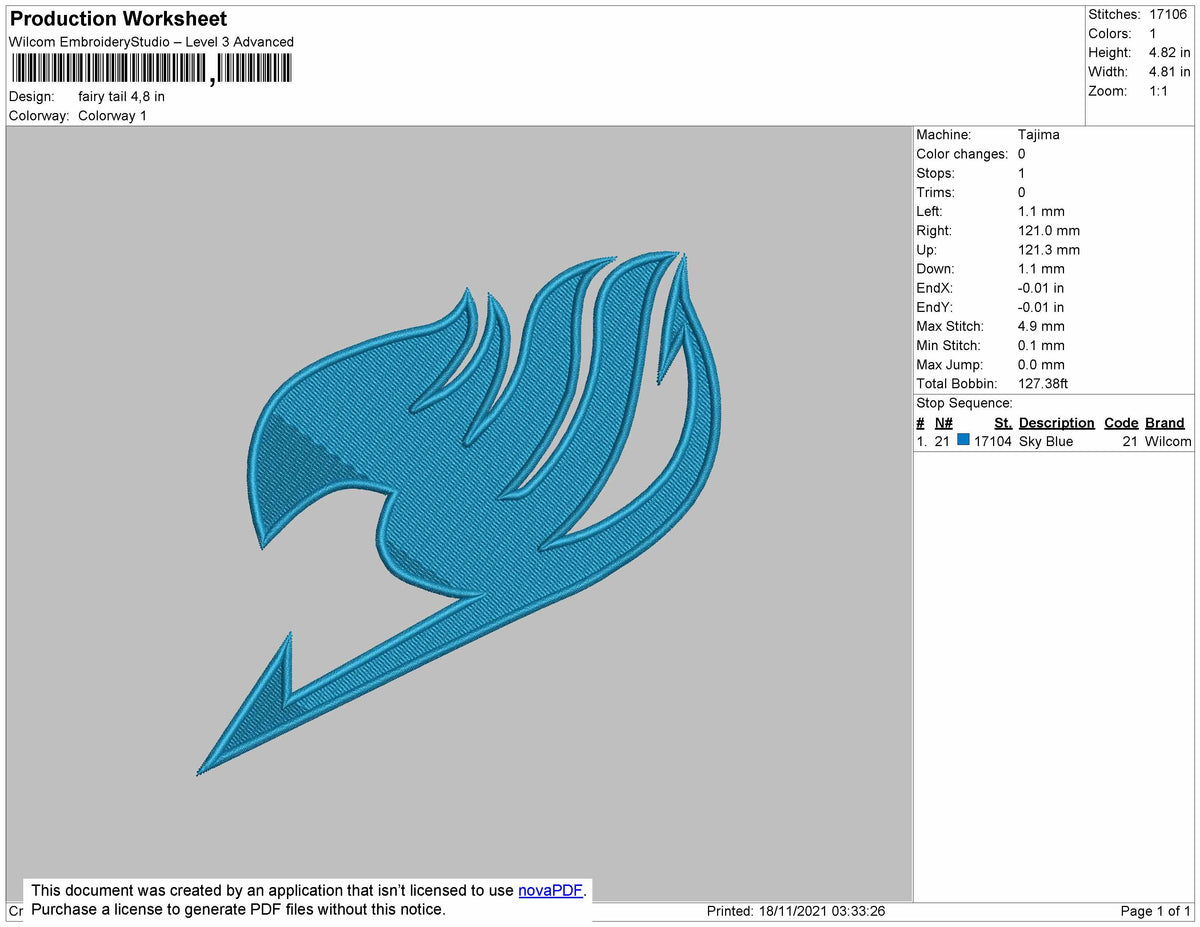Select the 'Colorway 1' value

click(112, 116)
